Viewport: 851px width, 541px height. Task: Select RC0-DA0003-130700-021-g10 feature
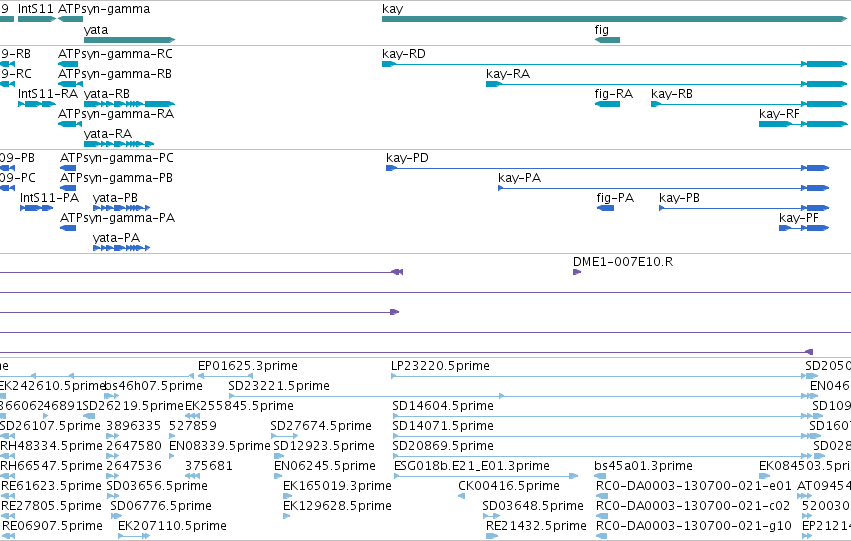pos(601,537)
